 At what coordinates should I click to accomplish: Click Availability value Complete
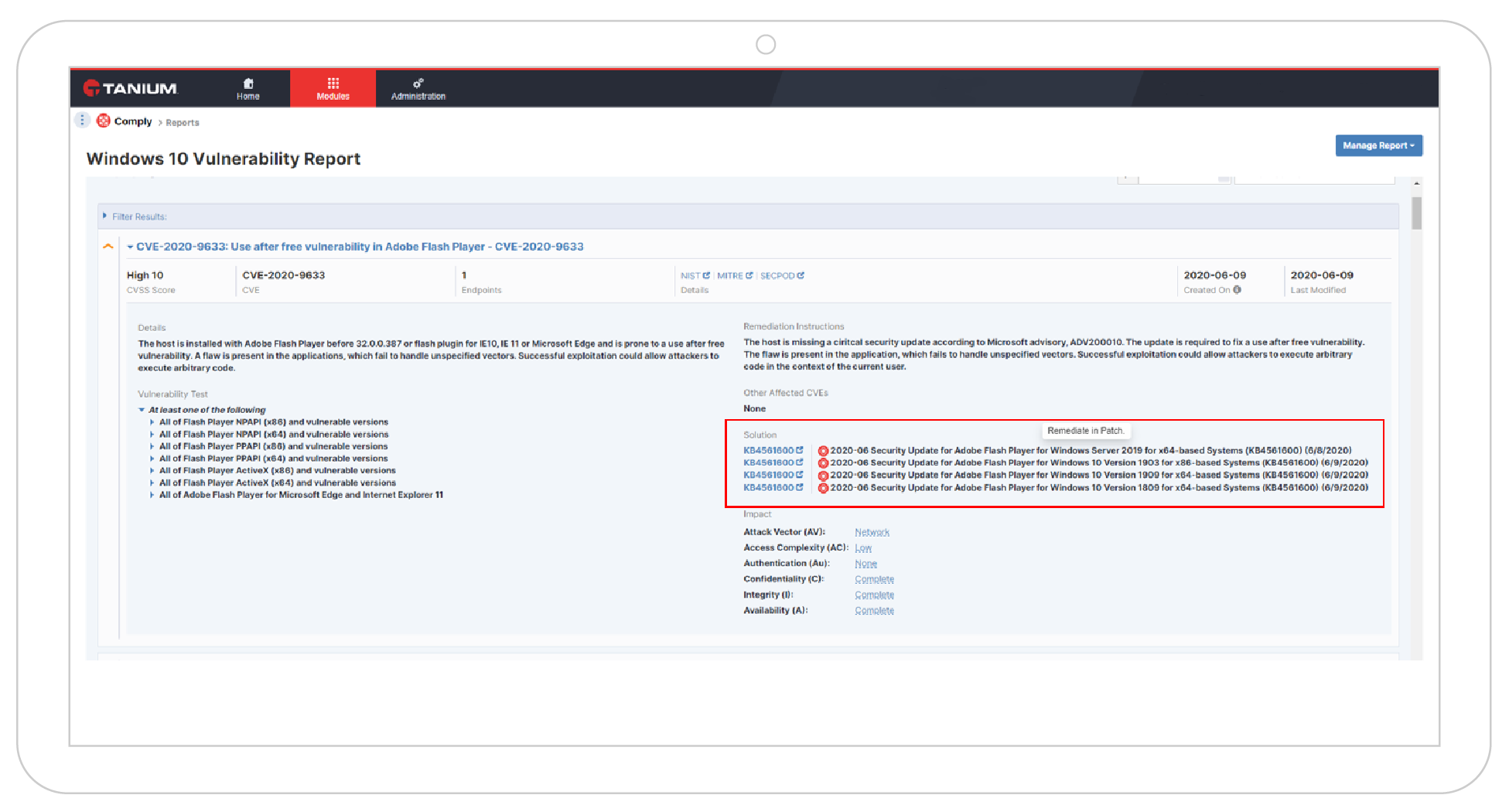point(874,610)
